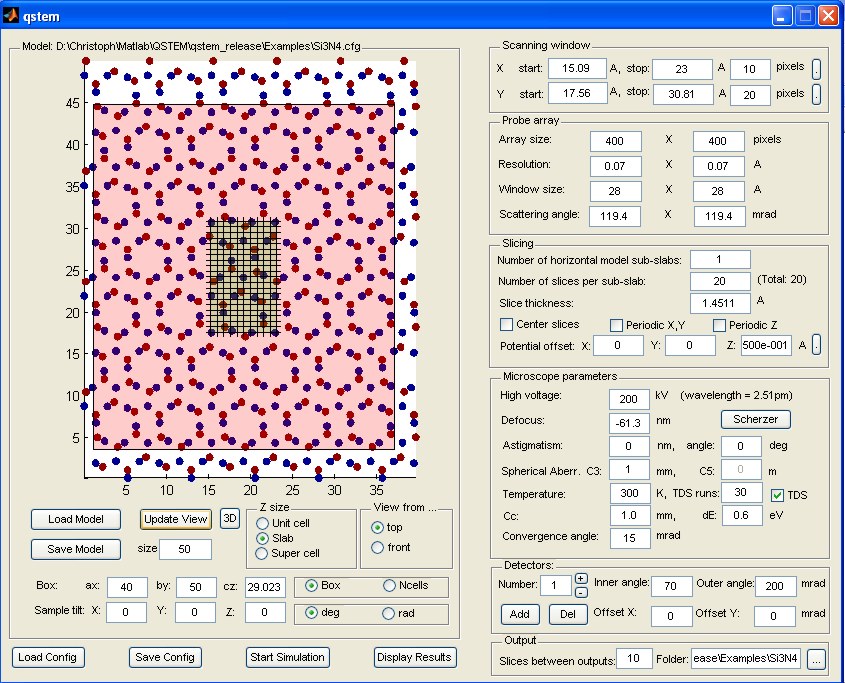Click the Display Results button

click(414, 657)
